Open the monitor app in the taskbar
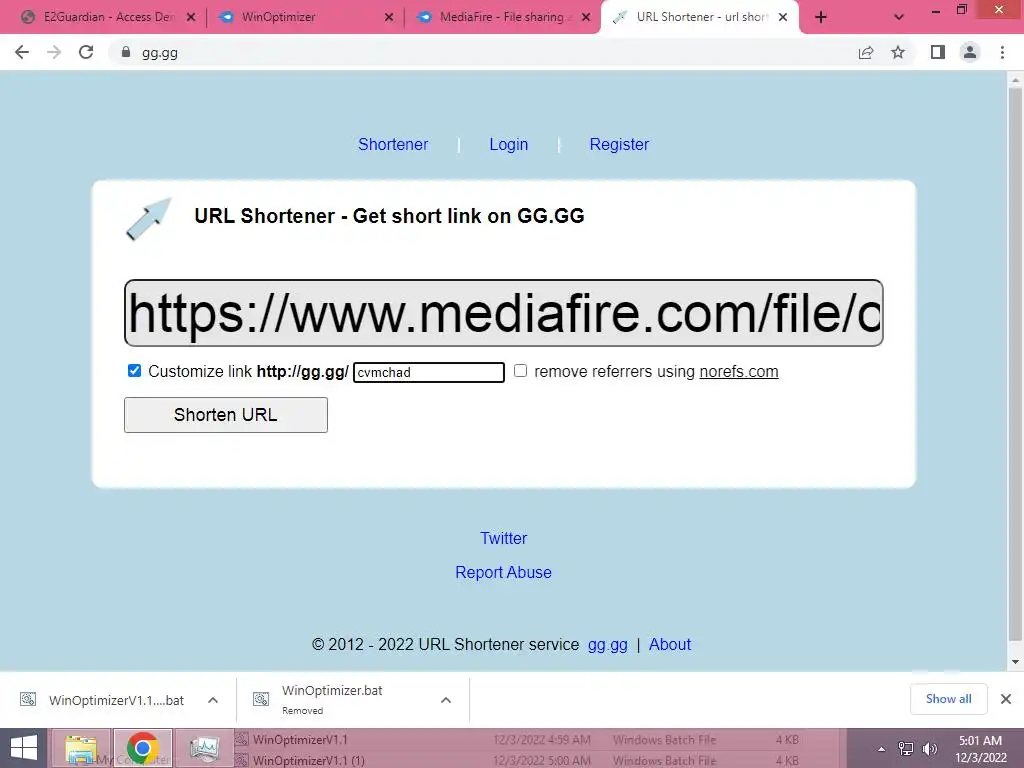Image resolution: width=1024 pixels, height=768 pixels. (204, 748)
